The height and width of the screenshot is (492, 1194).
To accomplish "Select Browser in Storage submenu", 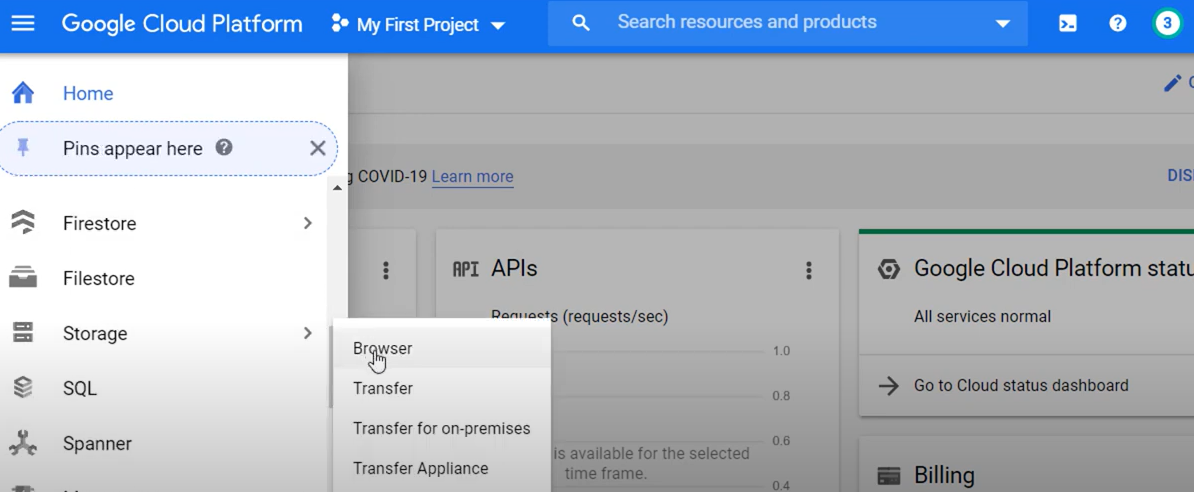I will click(442, 348).
